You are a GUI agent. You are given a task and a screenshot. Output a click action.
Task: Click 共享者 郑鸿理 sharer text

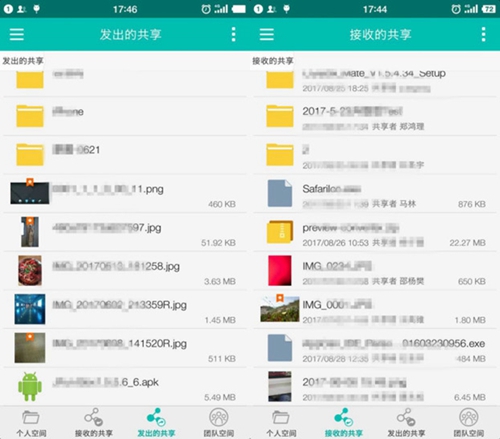398,126
